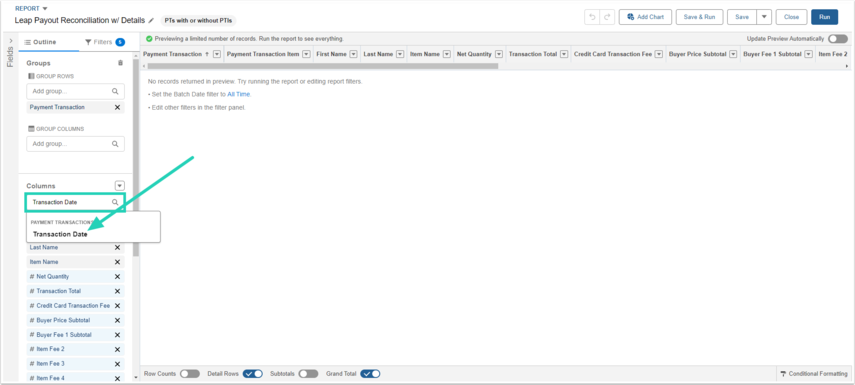Remove Item Fee 2 column with X
Screen dimensions: 855x385
[x=117, y=349]
